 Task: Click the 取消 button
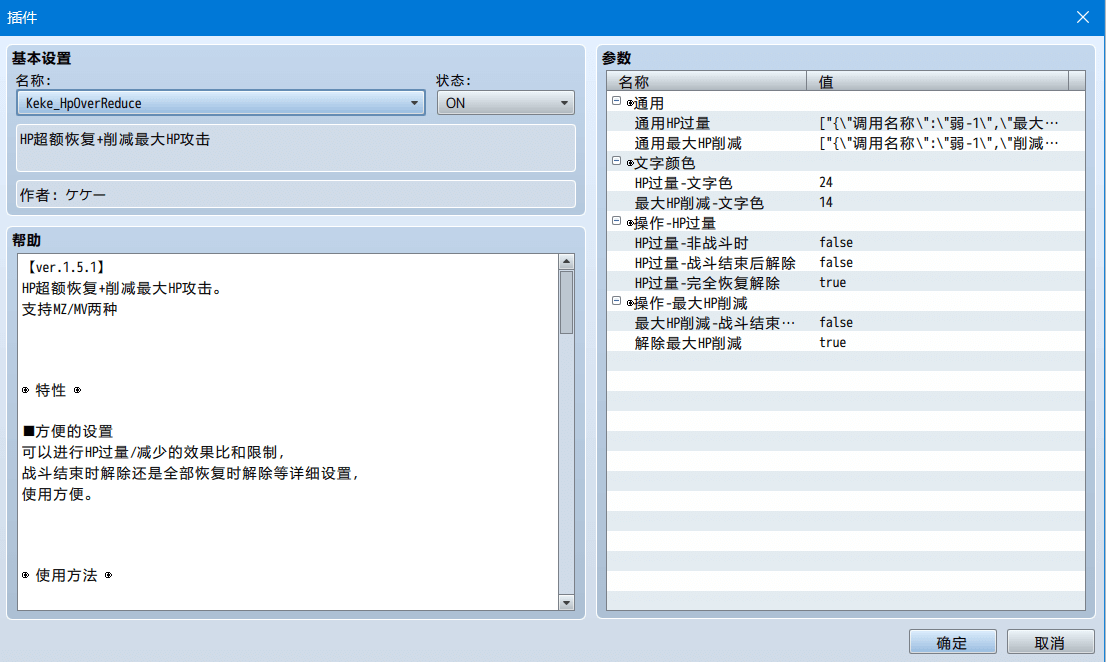1050,642
